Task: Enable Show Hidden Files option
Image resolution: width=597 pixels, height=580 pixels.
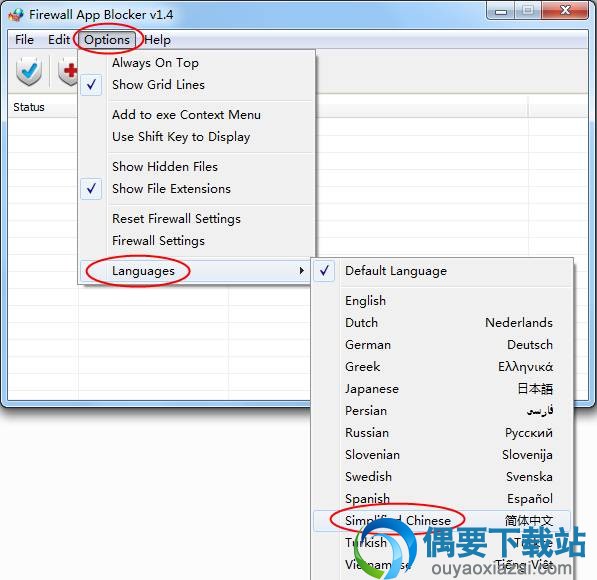Action: click(x=197, y=167)
